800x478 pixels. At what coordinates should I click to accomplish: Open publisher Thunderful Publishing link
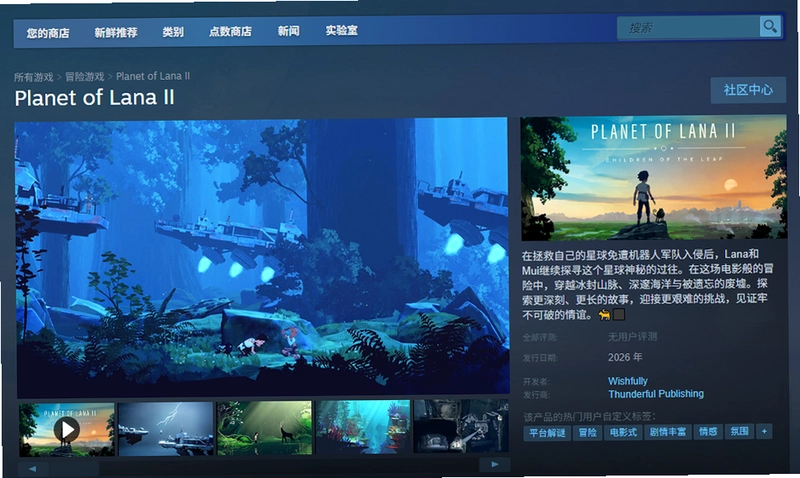click(x=656, y=394)
